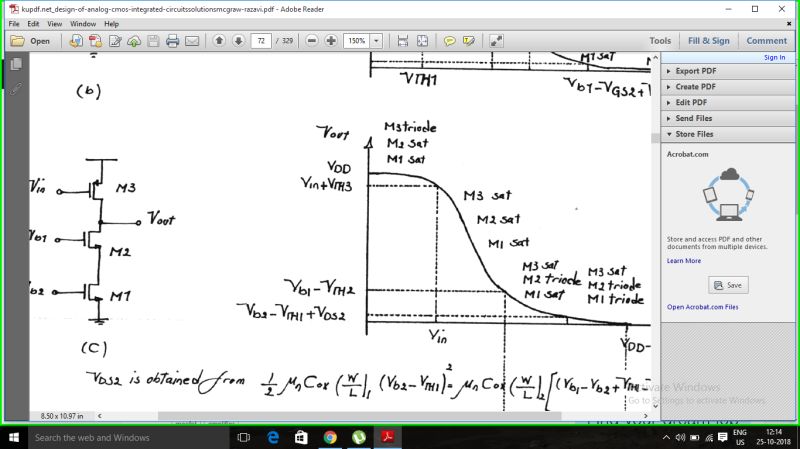Click the horizontal scrollbar thumb
Screen dimensions: 800x449
pos(360,416)
